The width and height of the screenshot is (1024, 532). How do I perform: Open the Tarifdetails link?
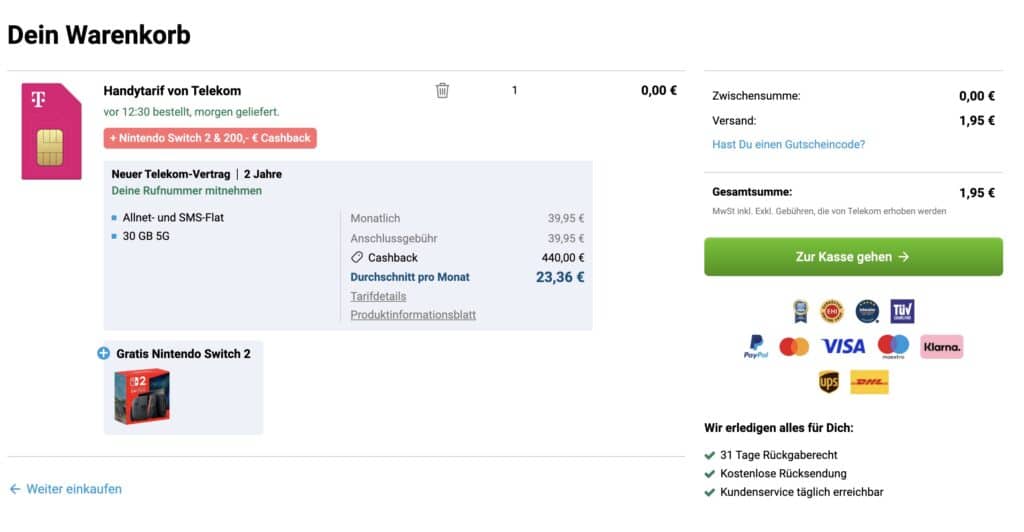click(x=378, y=296)
